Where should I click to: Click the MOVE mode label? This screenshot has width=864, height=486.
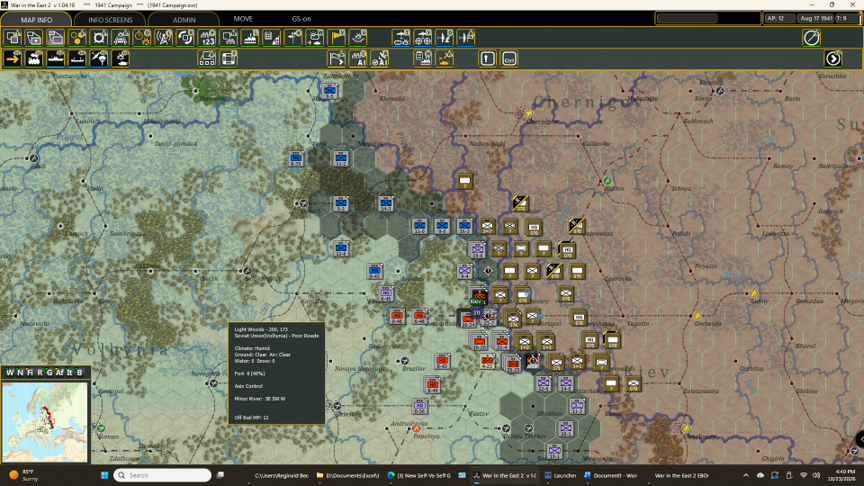(x=243, y=19)
